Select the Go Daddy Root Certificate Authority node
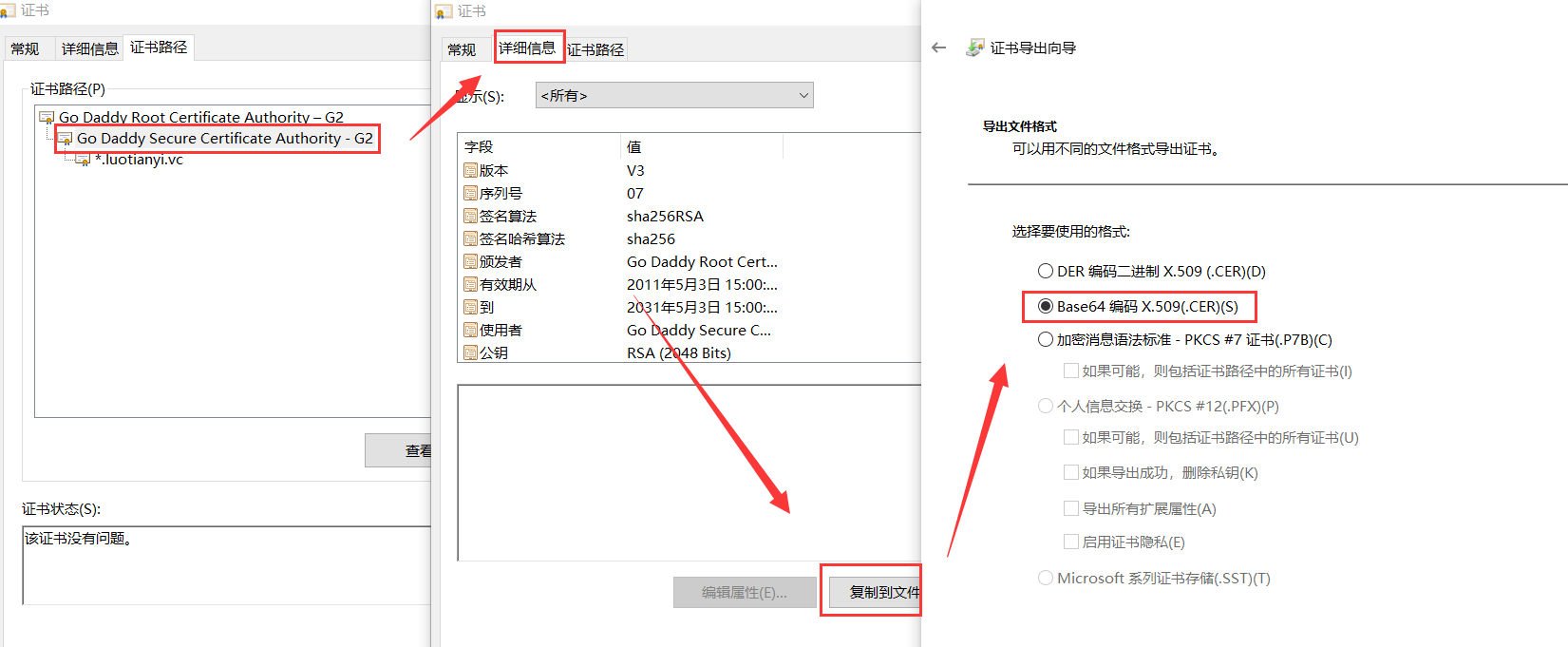 [200, 117]
